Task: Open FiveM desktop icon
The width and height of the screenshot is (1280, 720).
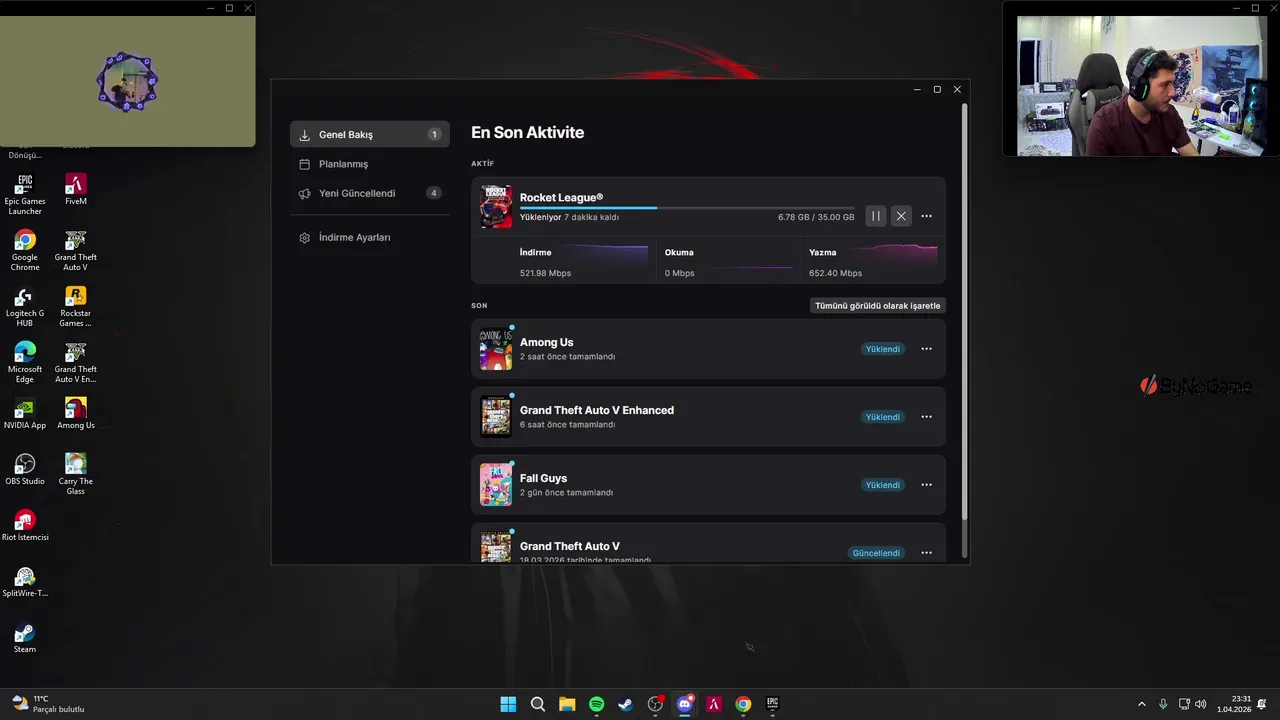Action: (x=76, y=189)
